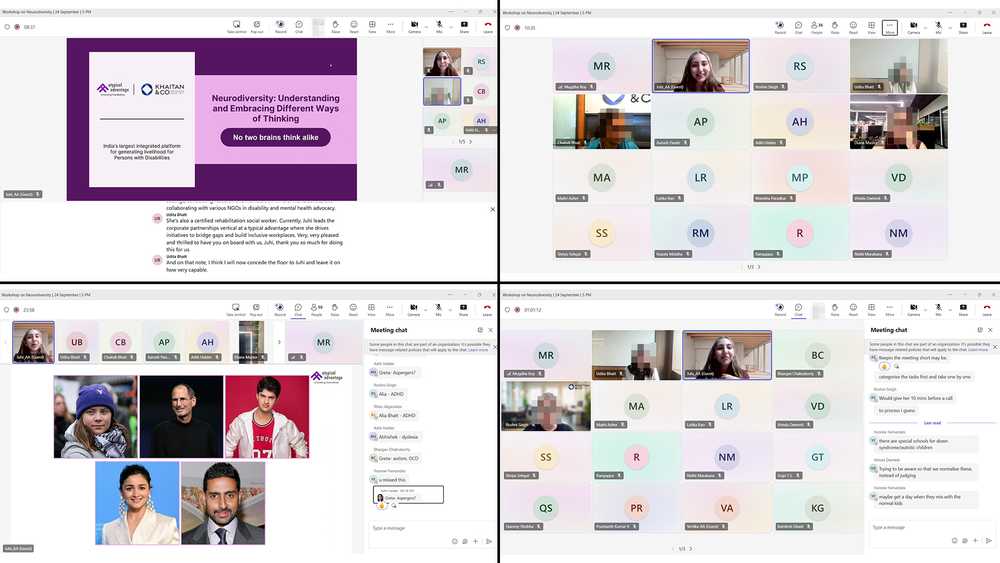1000x563 pixels.
Task: Open React in bottom-left meeting window
Action: [x=353, y=310]
